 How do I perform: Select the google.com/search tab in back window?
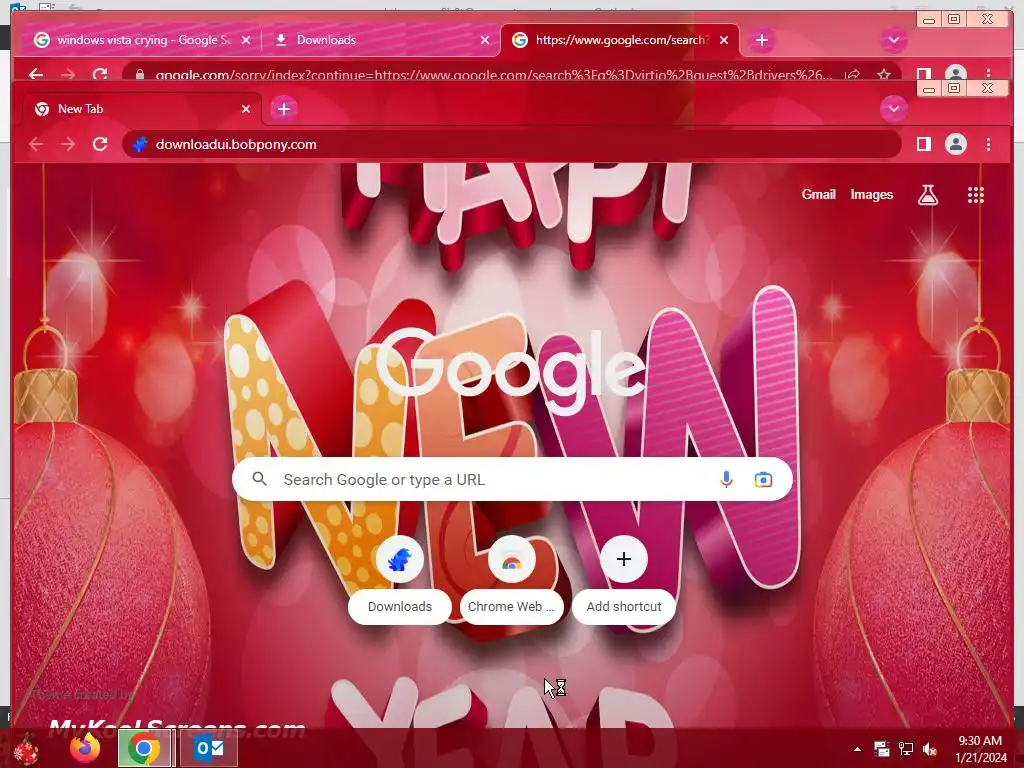tap(620, 40)
